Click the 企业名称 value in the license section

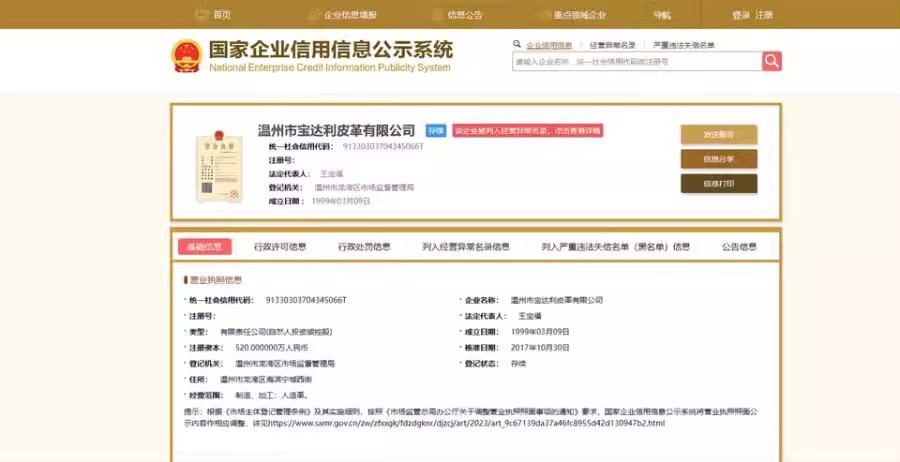(557, 300)
